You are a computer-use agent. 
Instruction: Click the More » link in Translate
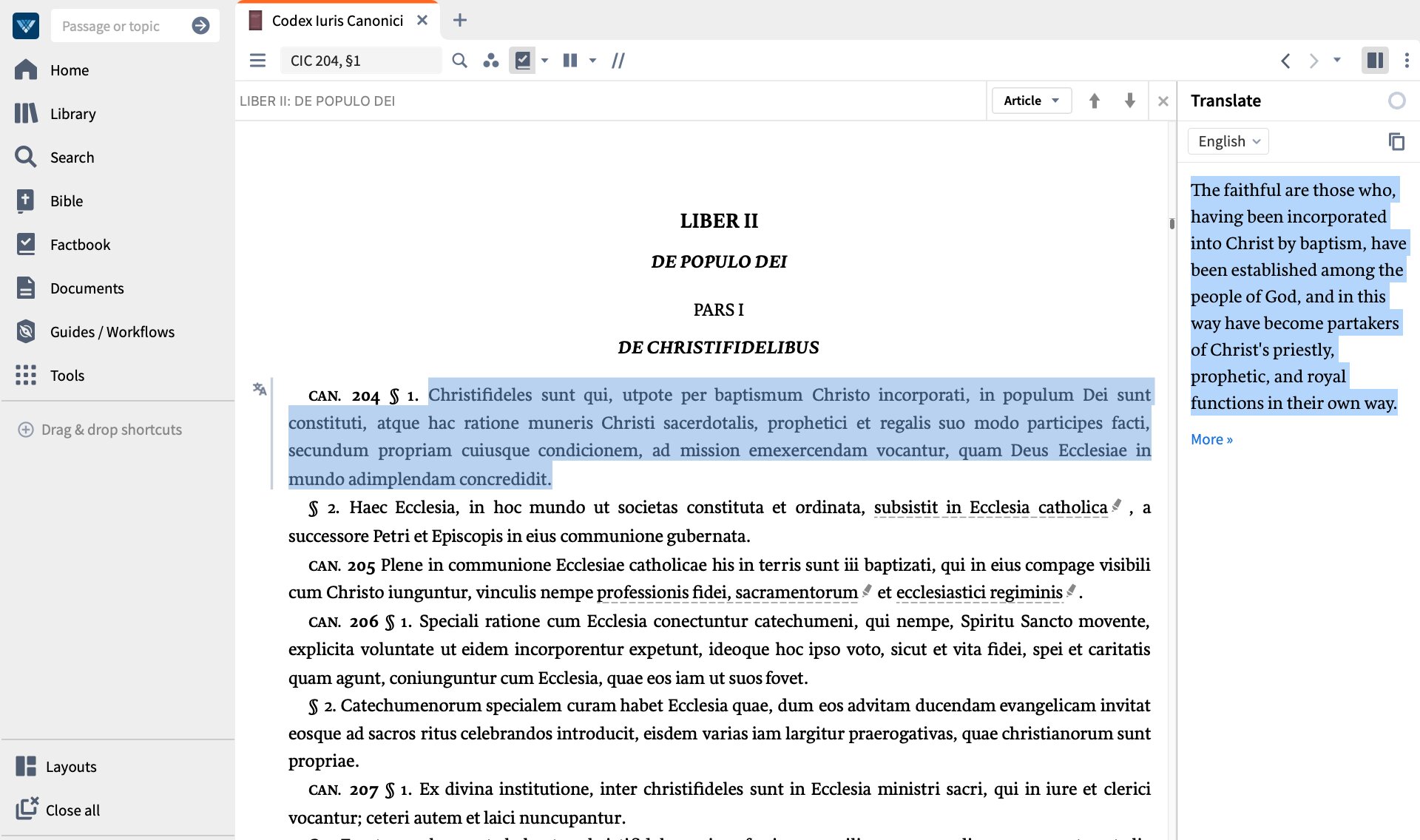1211,439
